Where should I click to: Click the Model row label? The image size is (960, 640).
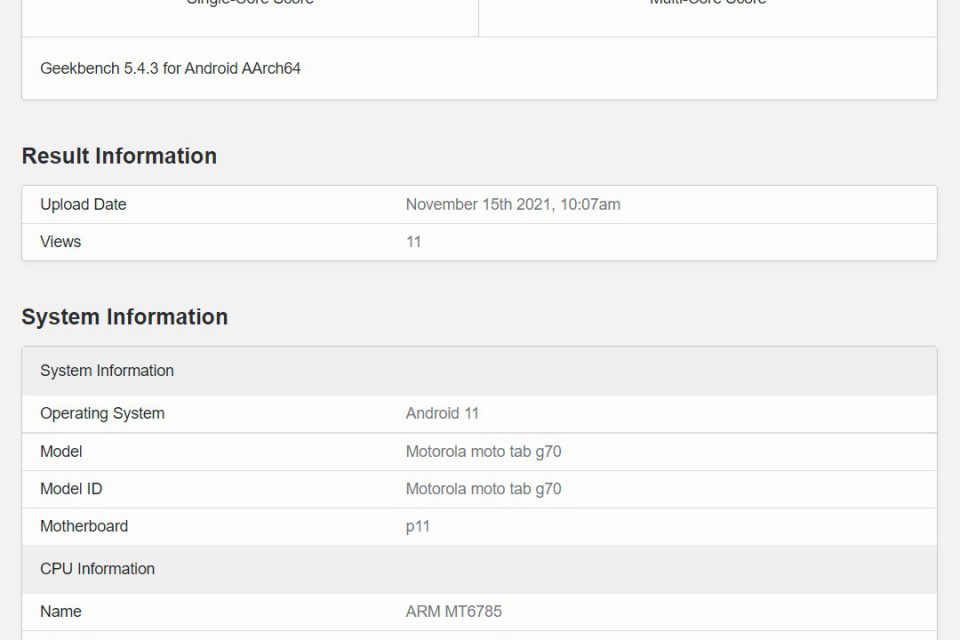coord(61,452)
